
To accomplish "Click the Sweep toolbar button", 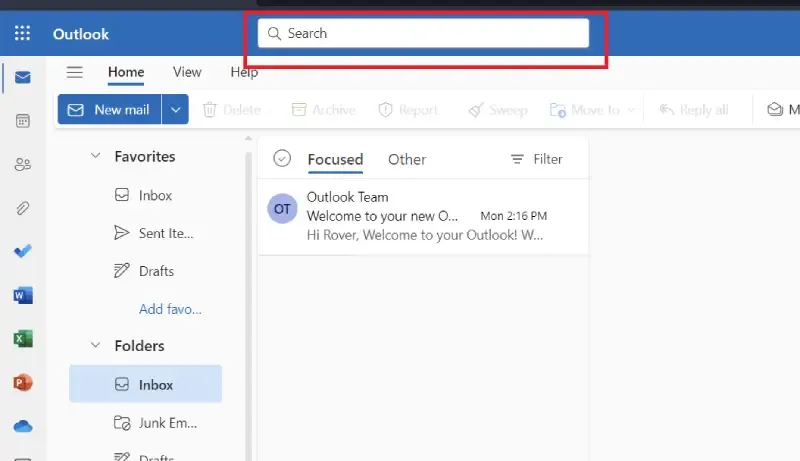I will [x=498, y=110].
